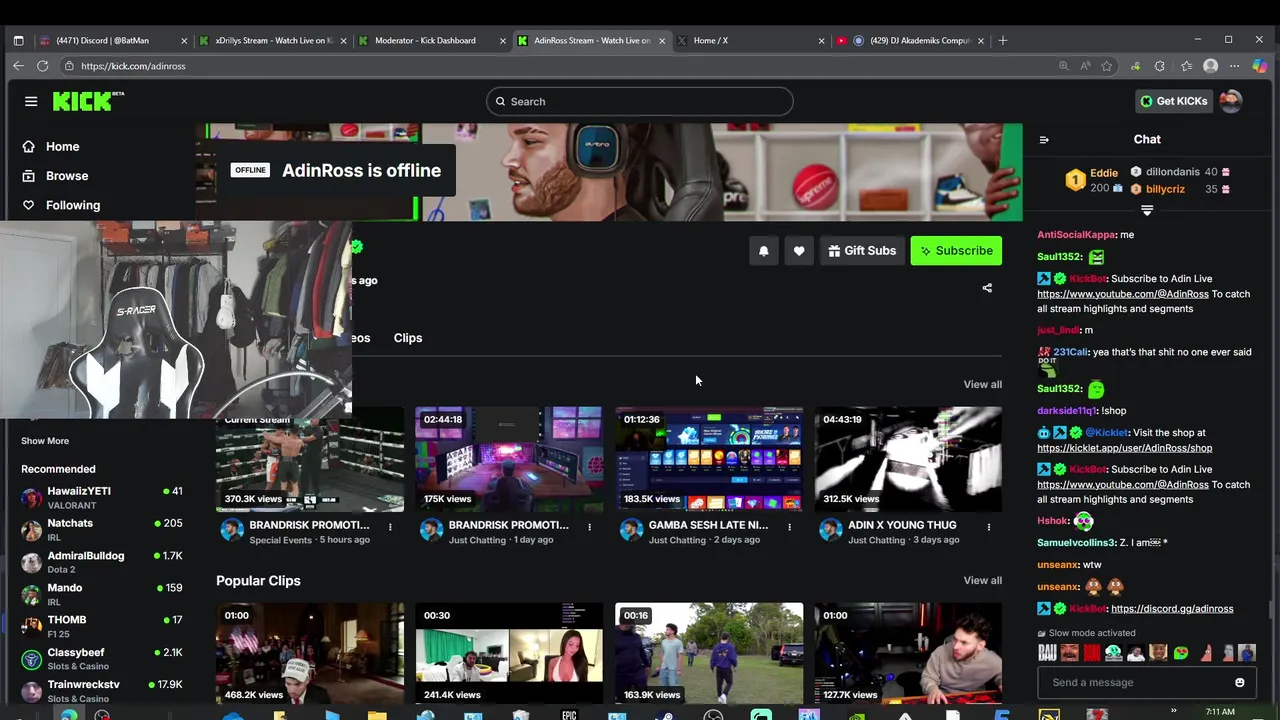This screenshot has width=1280, height=720.
Task: Open the GAMBA SESH LATE NI video thumbnail
Action: coord(709,459)
